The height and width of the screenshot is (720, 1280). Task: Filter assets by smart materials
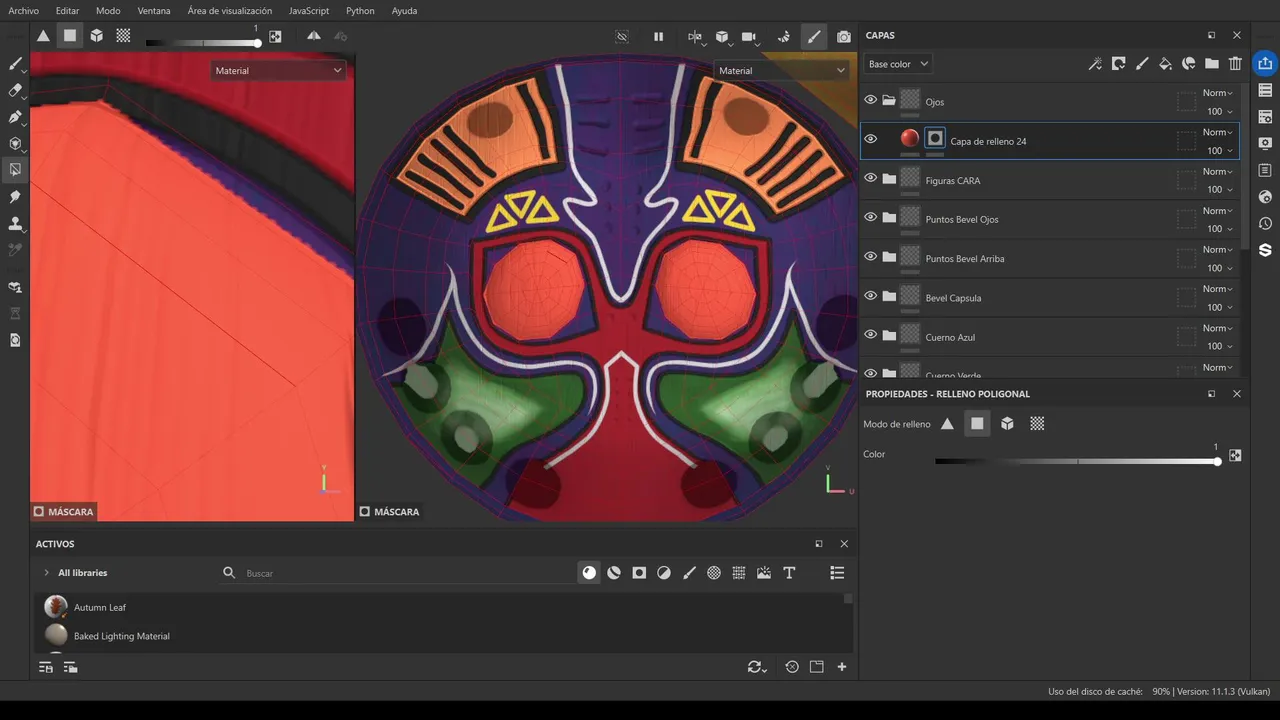click(614, 573)
